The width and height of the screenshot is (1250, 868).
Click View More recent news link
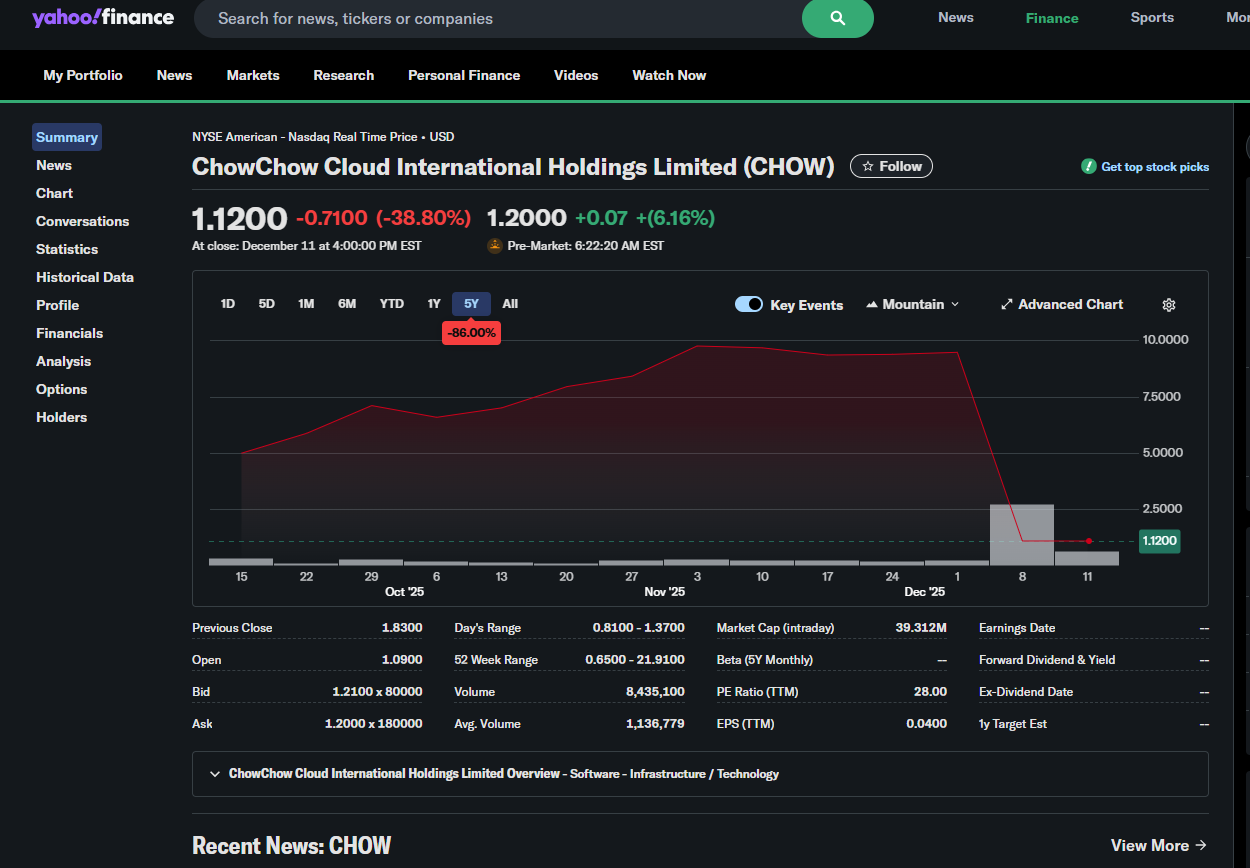(1159, 846)
